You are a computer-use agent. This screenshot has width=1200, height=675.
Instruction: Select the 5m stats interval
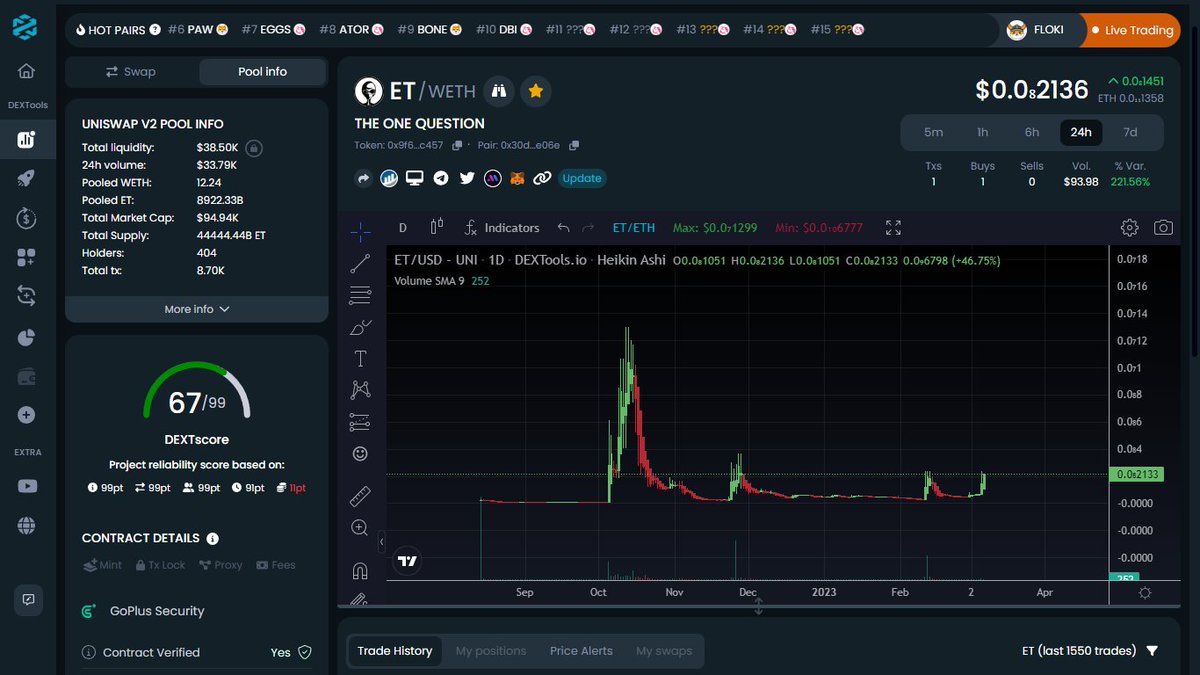pyautogui.click(x=933, y=132)
